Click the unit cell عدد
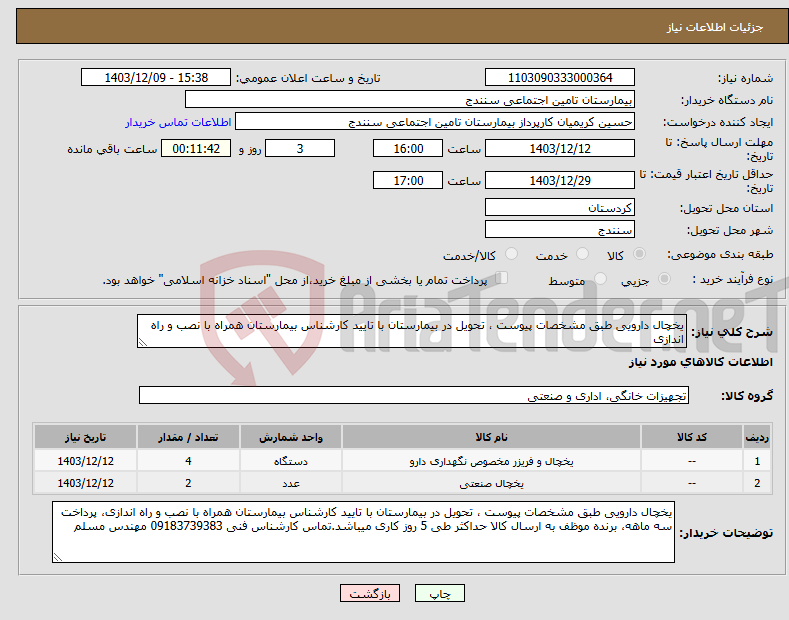 291,483
